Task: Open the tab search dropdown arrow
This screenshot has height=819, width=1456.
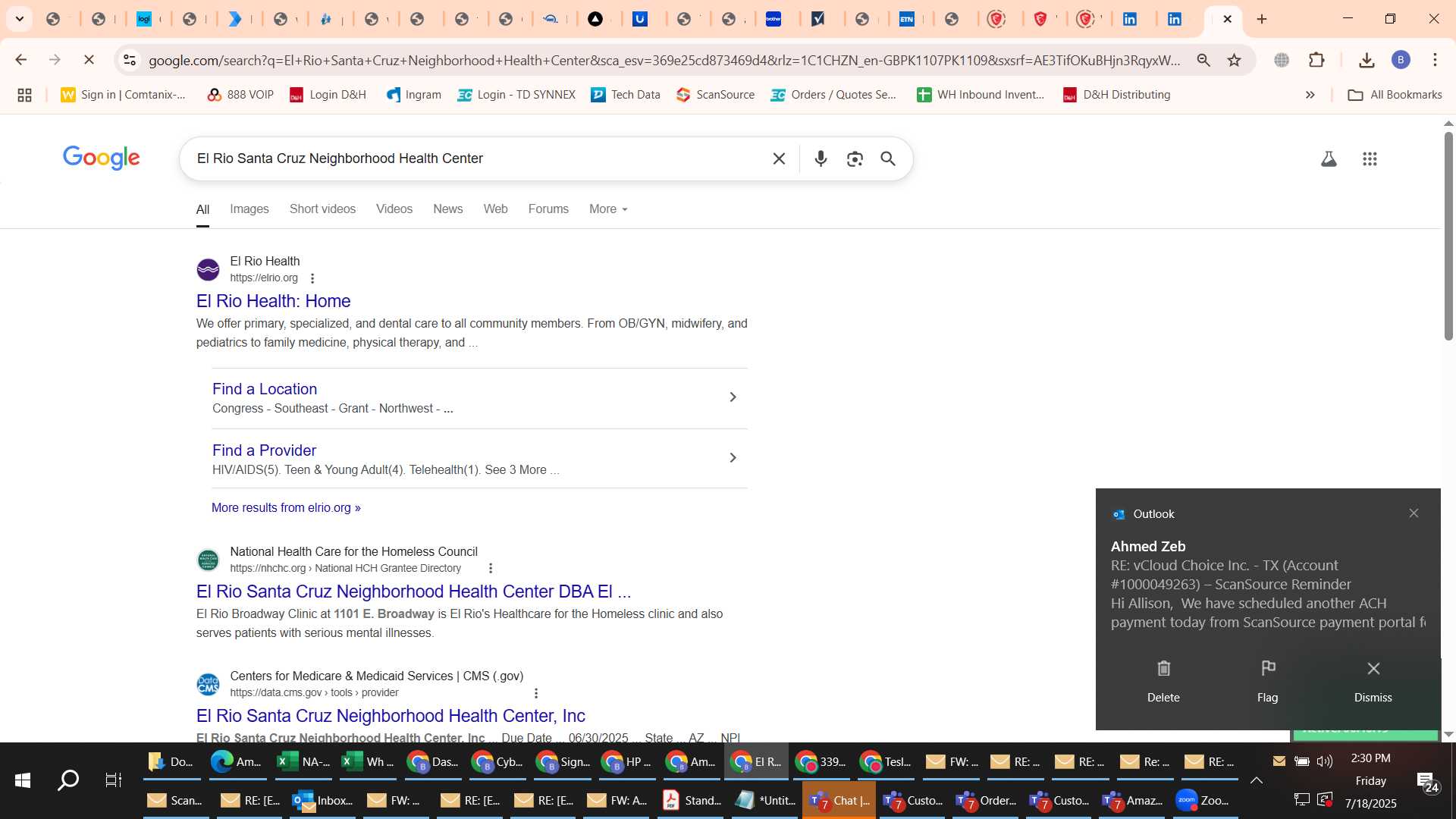Action: 20,19
